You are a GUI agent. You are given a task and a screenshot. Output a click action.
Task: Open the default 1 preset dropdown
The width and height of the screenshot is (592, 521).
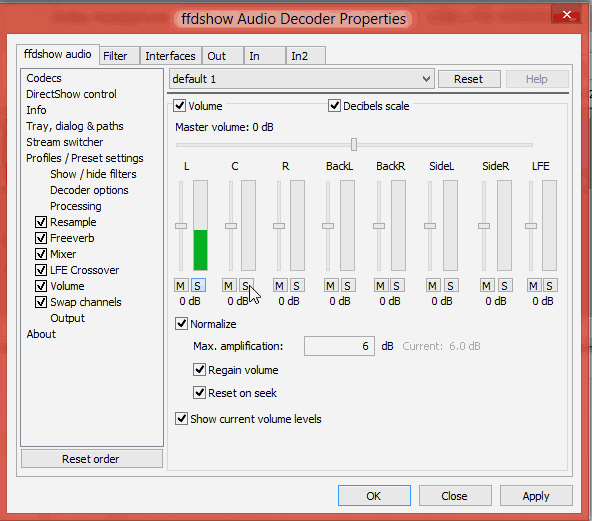point(302,79)
